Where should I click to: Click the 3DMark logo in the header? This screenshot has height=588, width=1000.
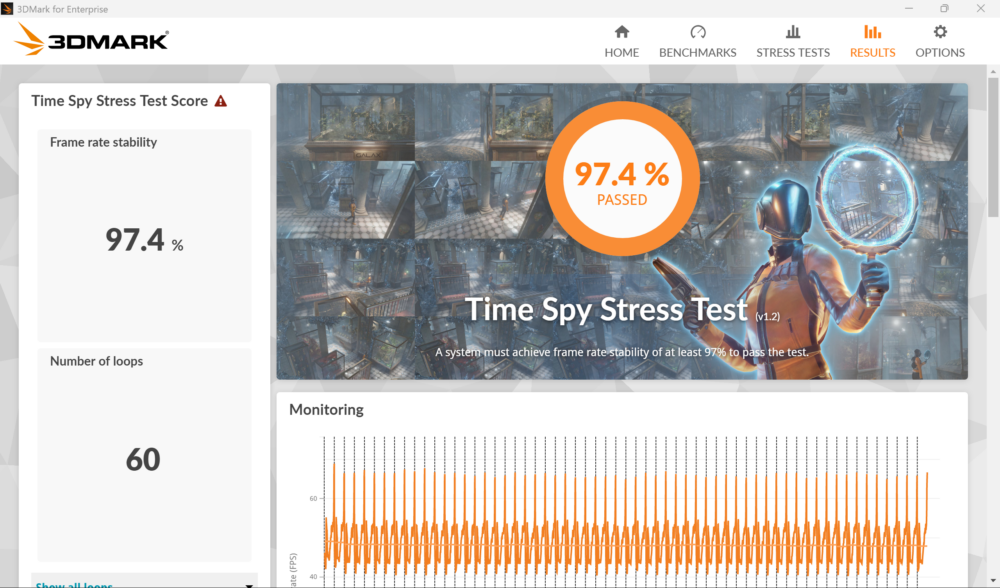tap(92, 40)
